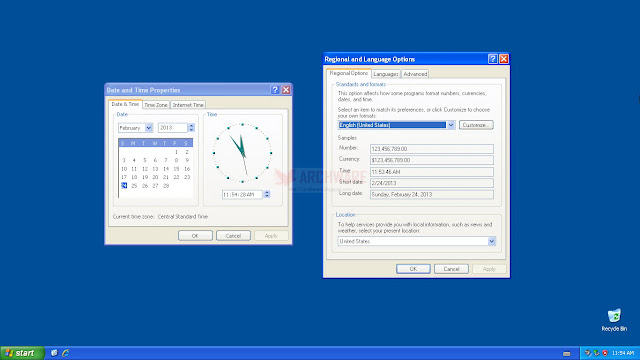This screenshot has width=640, height=360.
Task: Select day 1 in the calendar
Action: click(x=176, y=152)
